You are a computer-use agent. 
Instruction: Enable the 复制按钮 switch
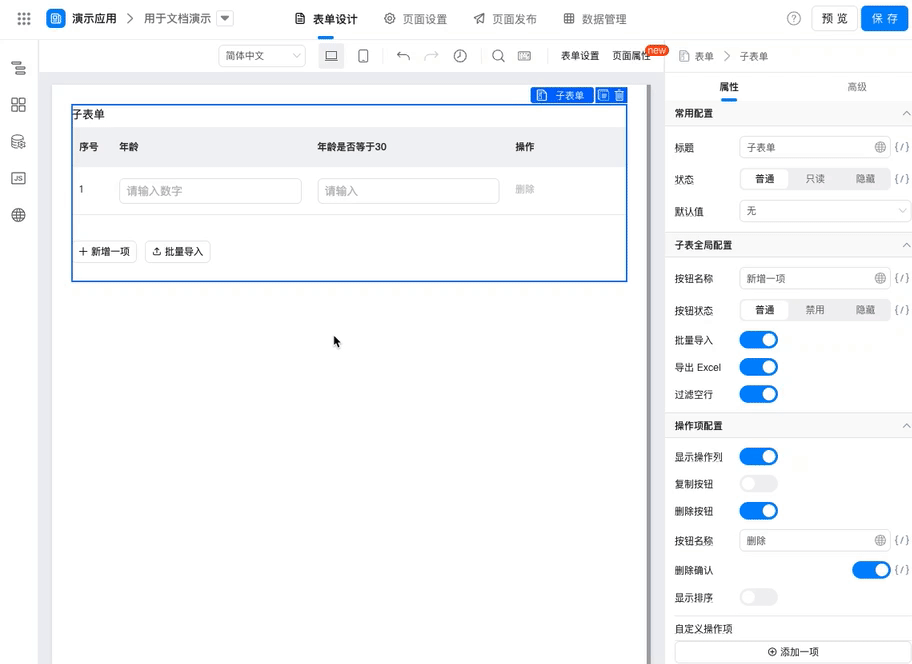click(758, 484)
